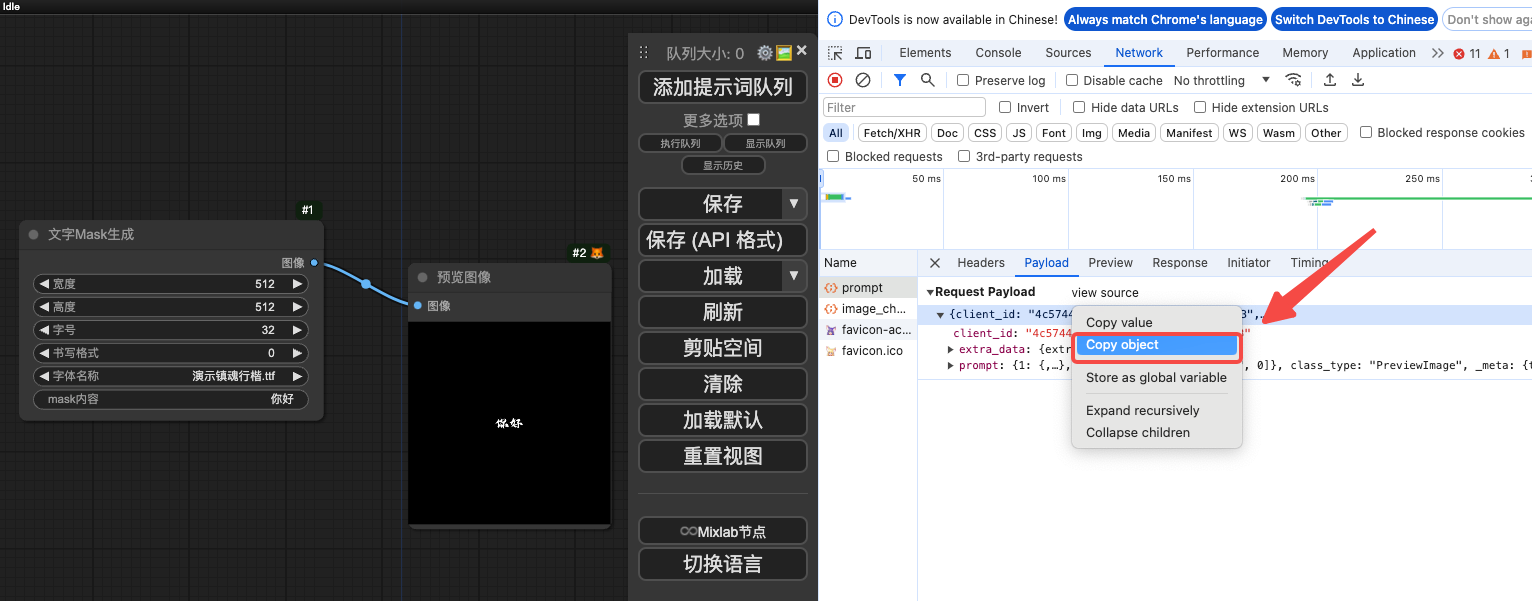Toggle the network filter funnel icon
The height and width of the screenshot is (601, 1532).
(x=900, y=80)
